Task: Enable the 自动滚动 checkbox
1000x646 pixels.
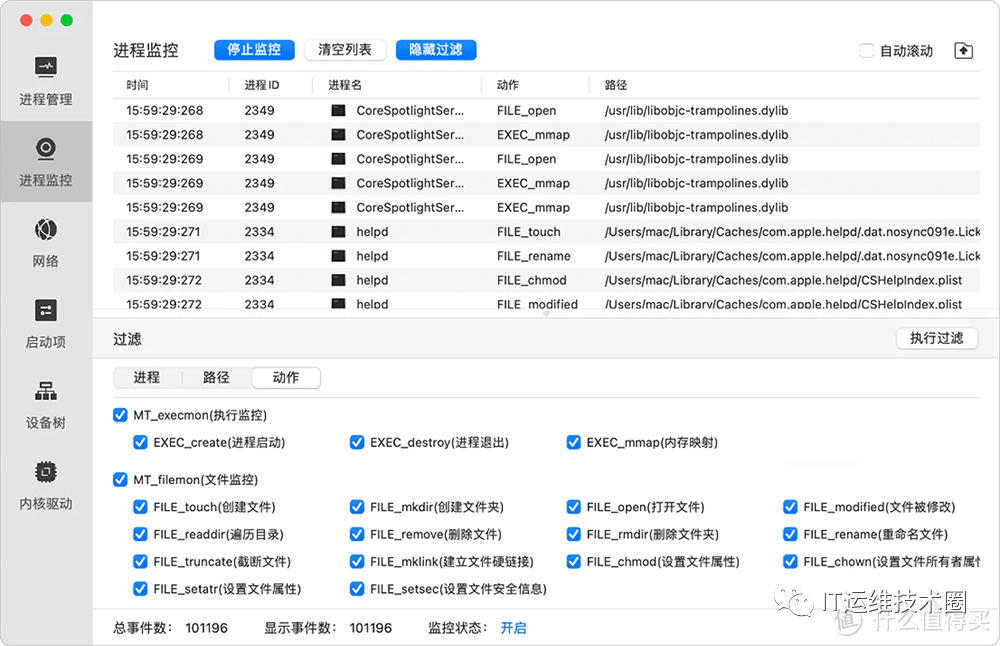Action: [x=867, y=51]
